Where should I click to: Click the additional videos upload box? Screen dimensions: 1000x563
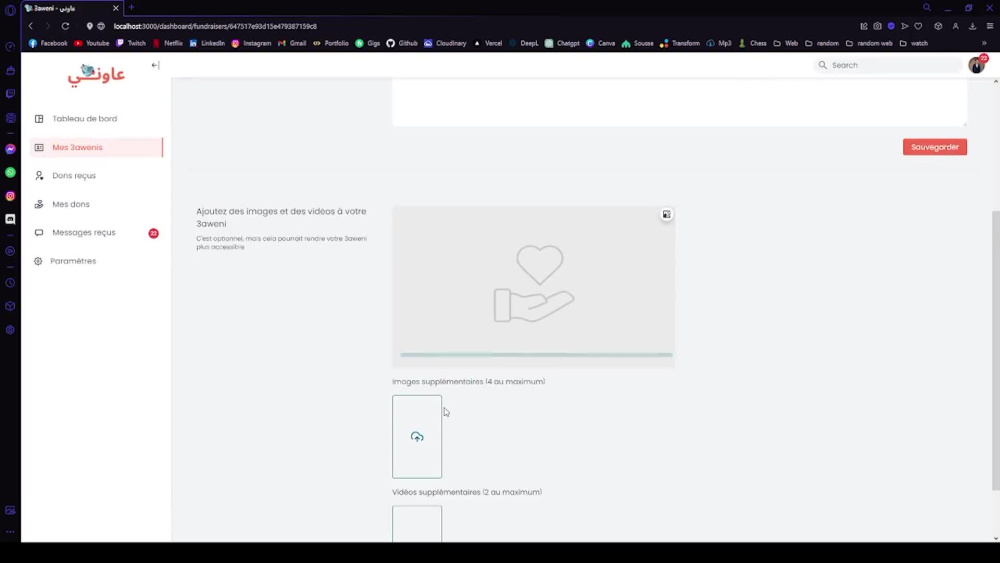[416, 524]
